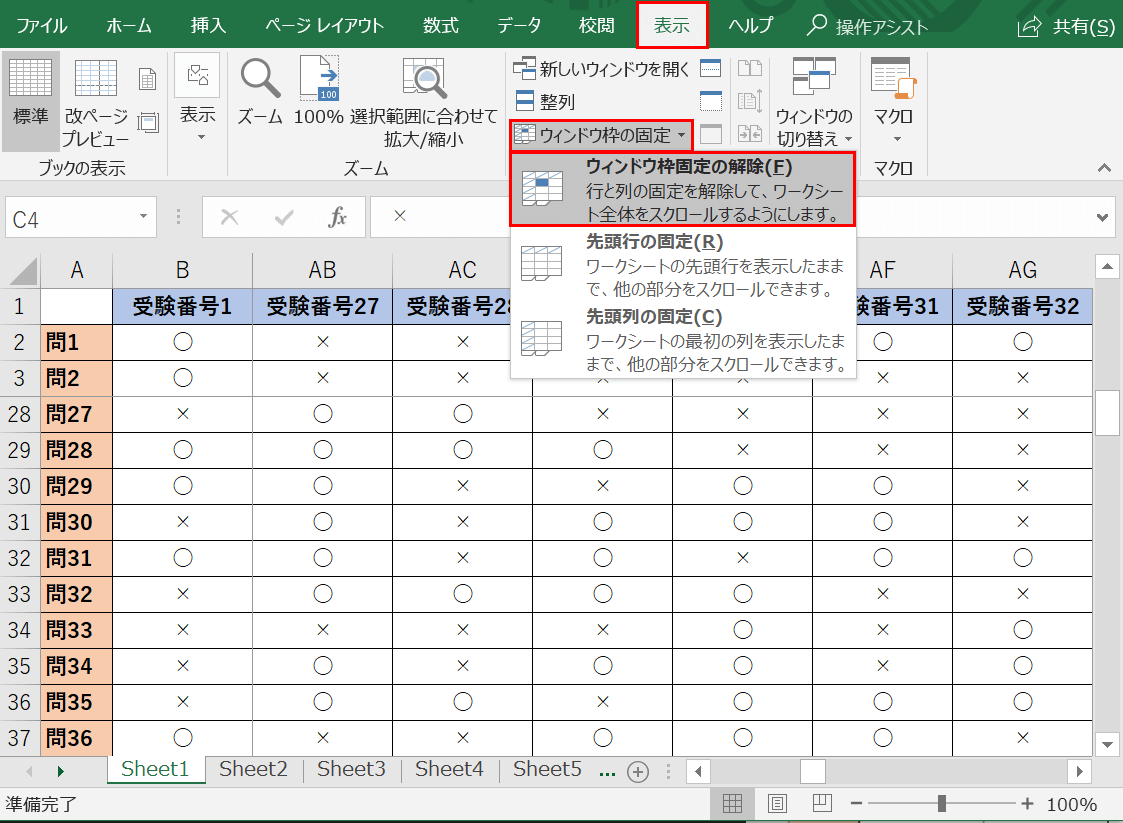
Task: Select the Page Break Preview icon
Action: point(96,79)
